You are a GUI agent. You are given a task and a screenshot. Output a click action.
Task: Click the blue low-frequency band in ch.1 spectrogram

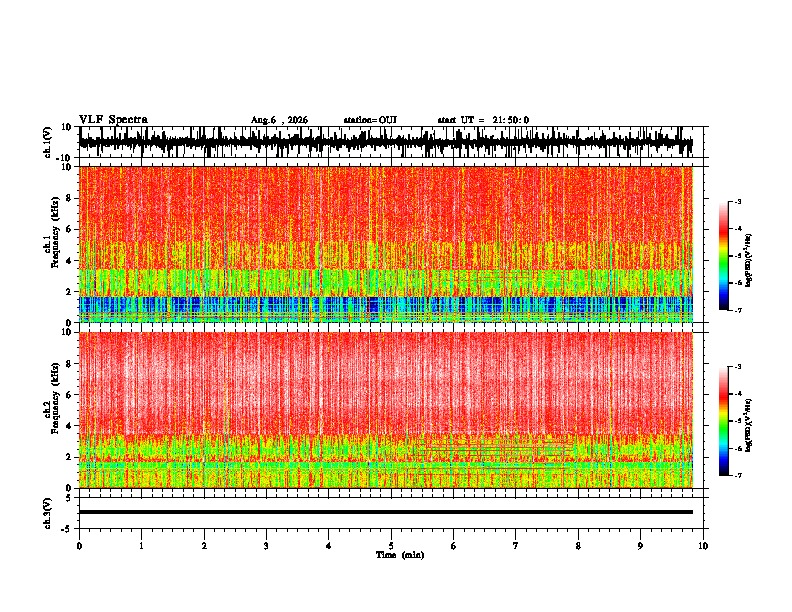[386, 306]
